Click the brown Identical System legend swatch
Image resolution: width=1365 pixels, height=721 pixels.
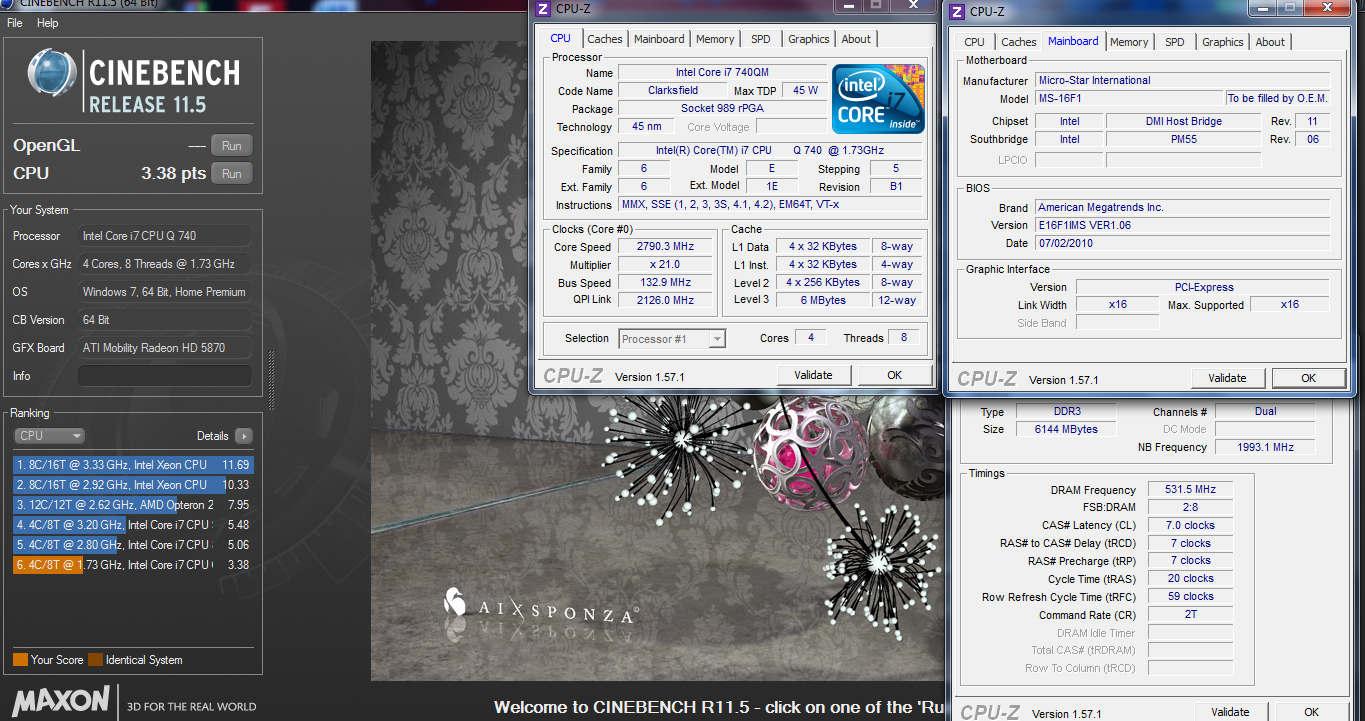coord(95,660)
